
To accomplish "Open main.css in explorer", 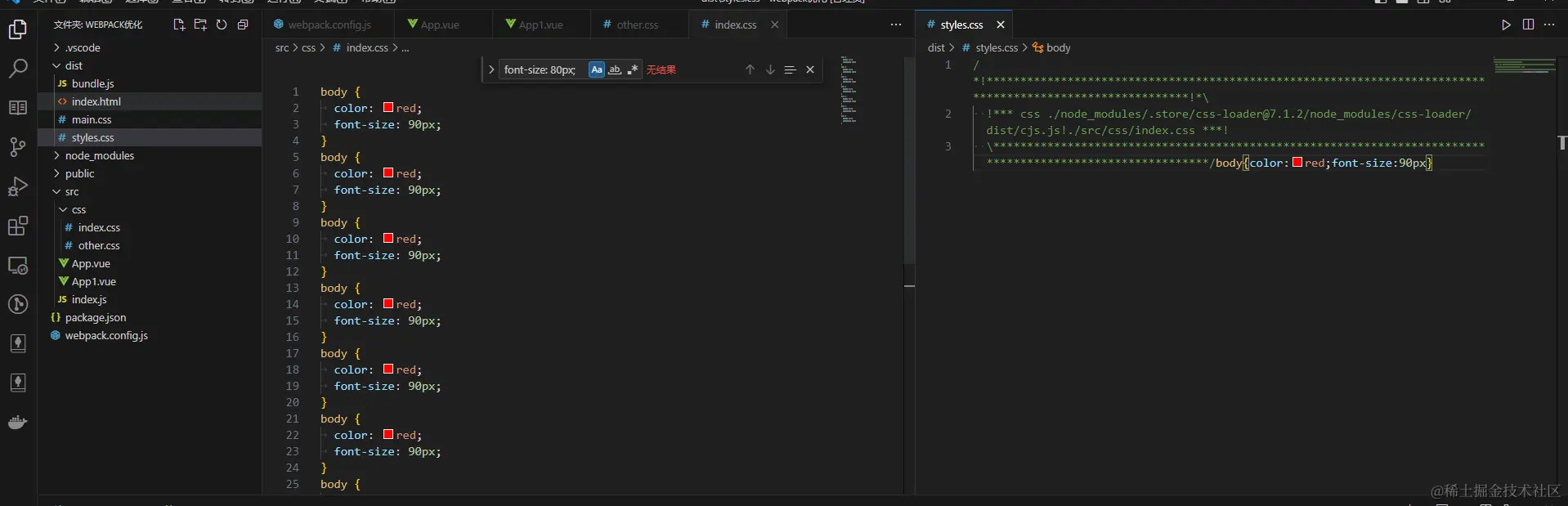I will click(x=150, y=119).
